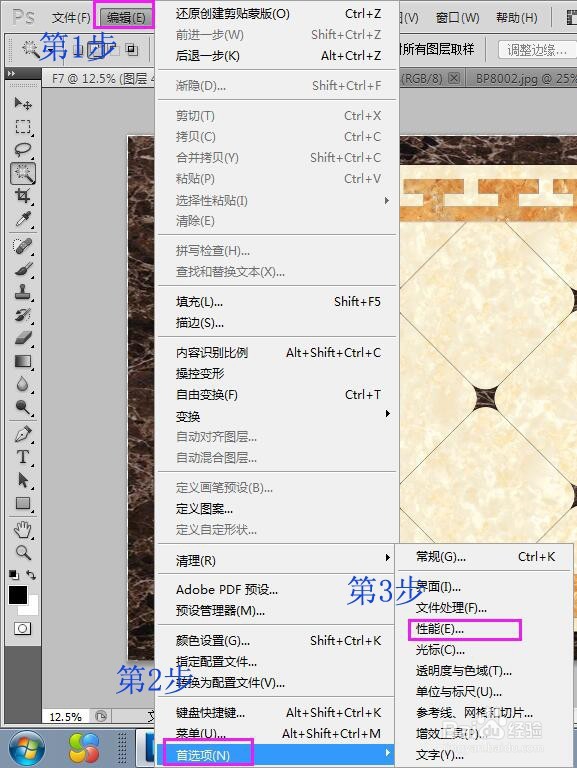Screen dimensions: 577x768
Task: Choose 还原创建剪贴蒙版(O)
Action: point(277,14)
